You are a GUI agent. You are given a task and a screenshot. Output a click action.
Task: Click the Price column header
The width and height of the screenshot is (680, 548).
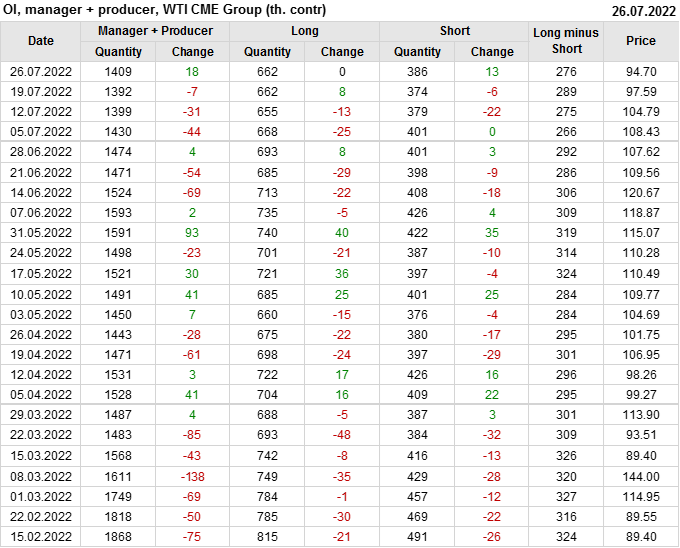pyautogui.click(x=641, y=41)
